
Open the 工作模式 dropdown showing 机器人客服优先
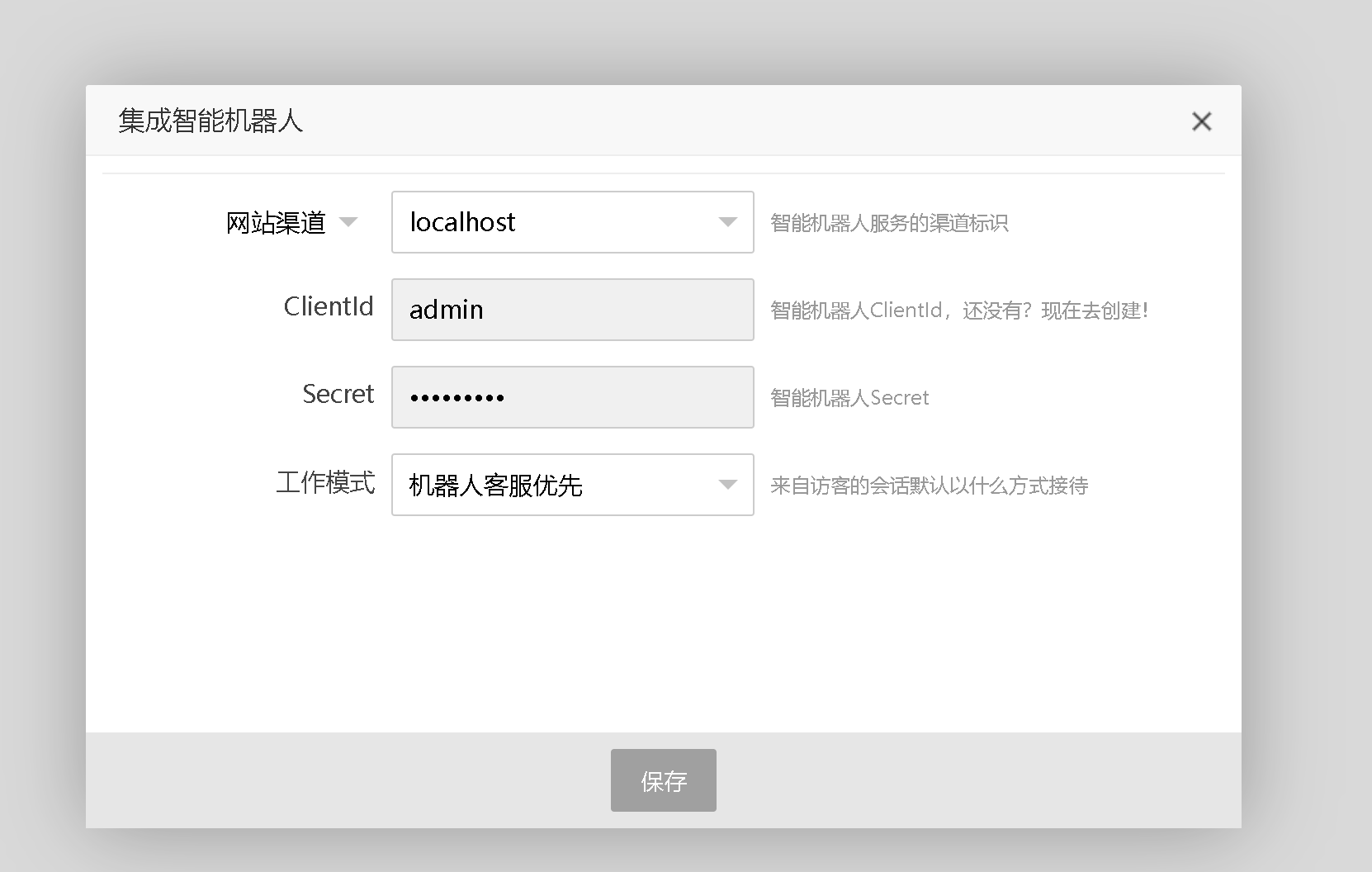(x=572, y=485)
